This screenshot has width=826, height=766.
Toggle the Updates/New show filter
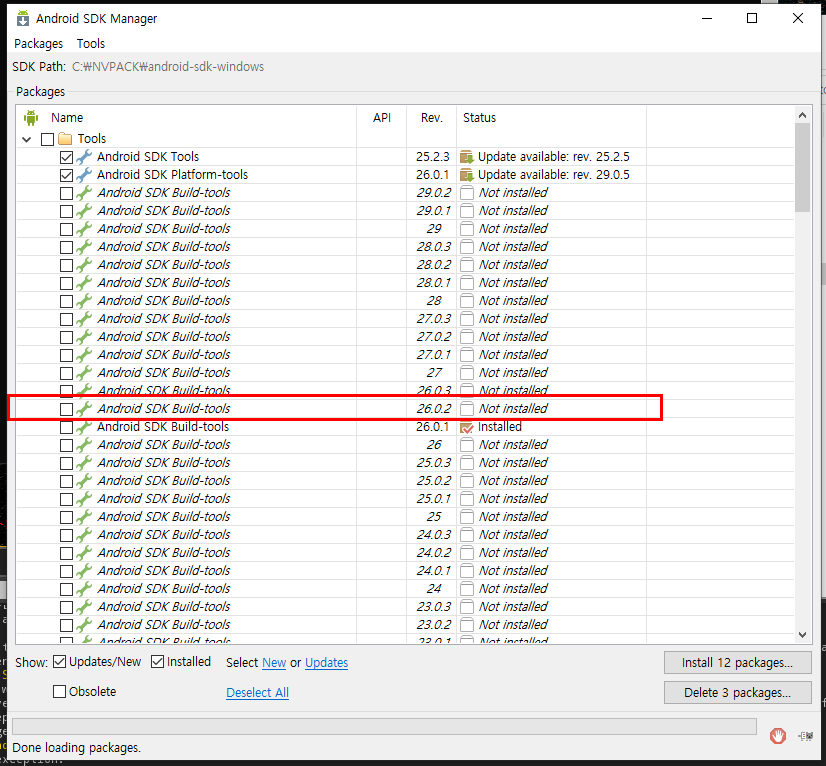point(60,662)
